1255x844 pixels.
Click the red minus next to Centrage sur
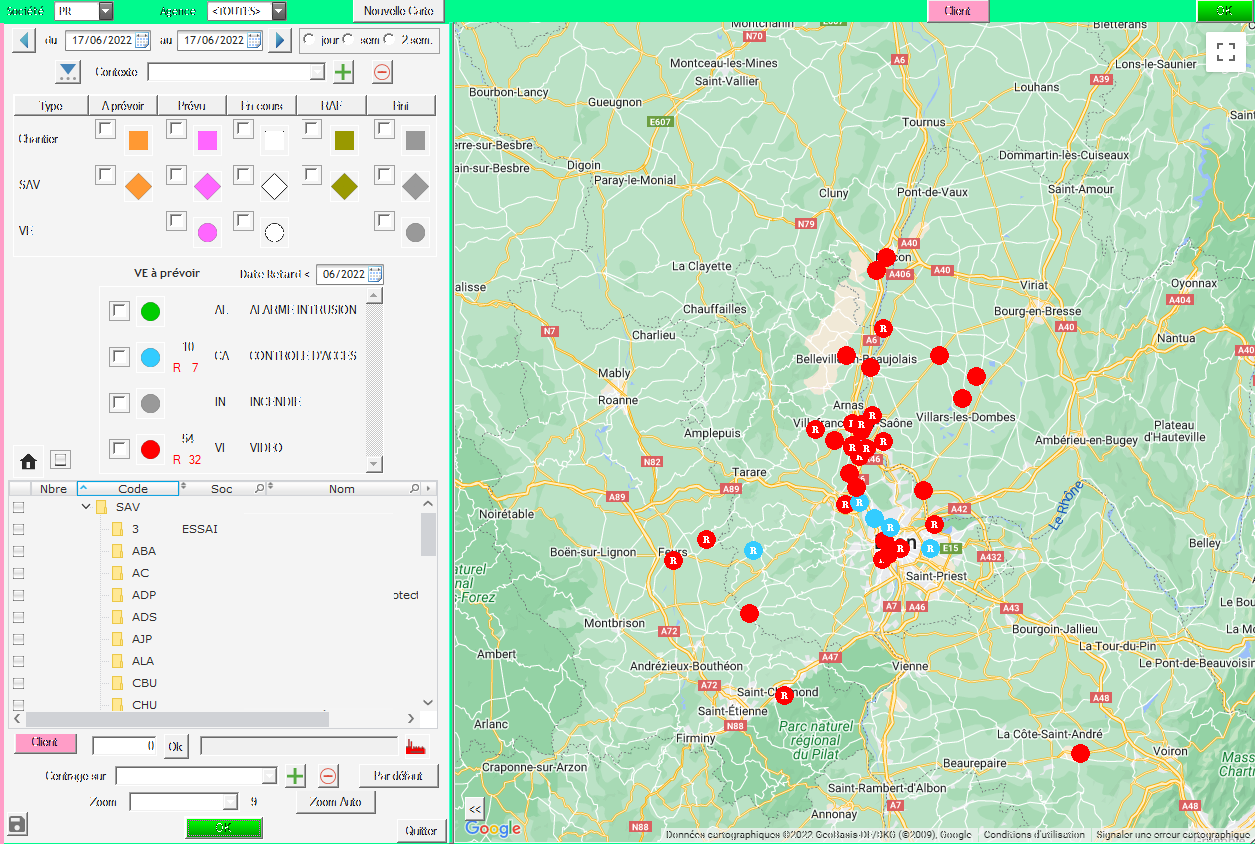328,776
